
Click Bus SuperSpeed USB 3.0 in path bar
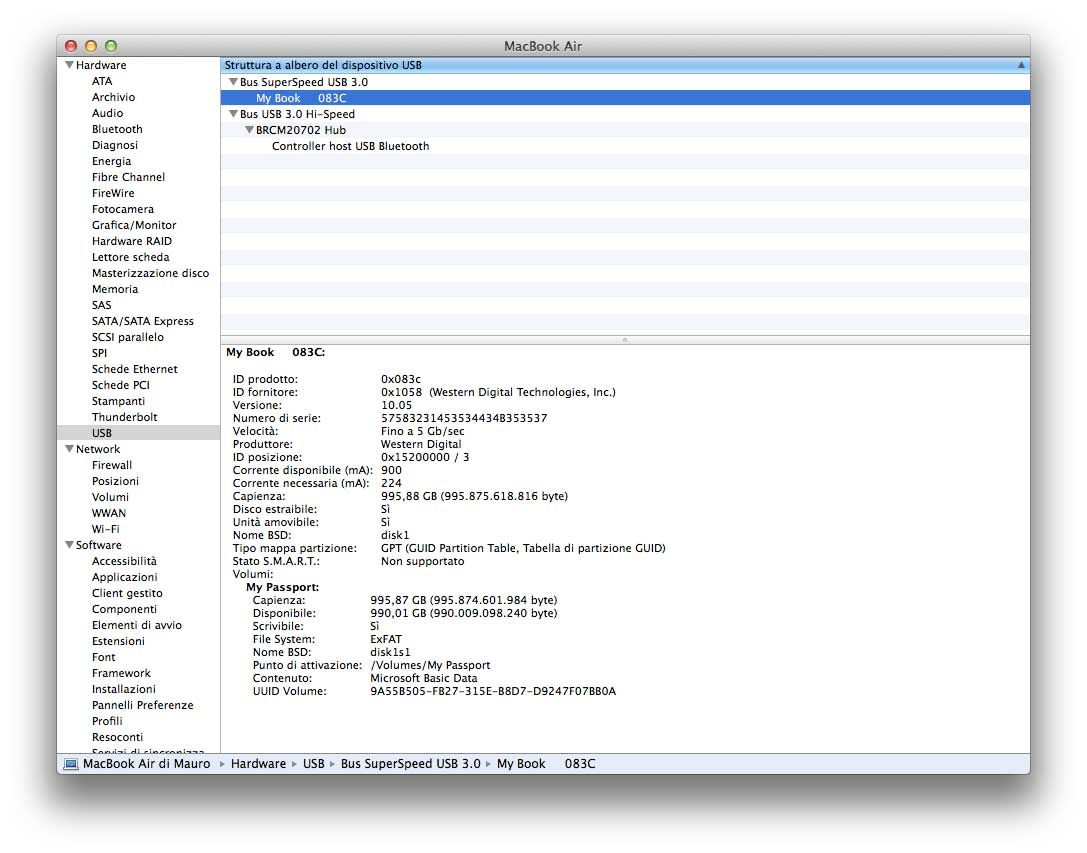coord(410,764)
